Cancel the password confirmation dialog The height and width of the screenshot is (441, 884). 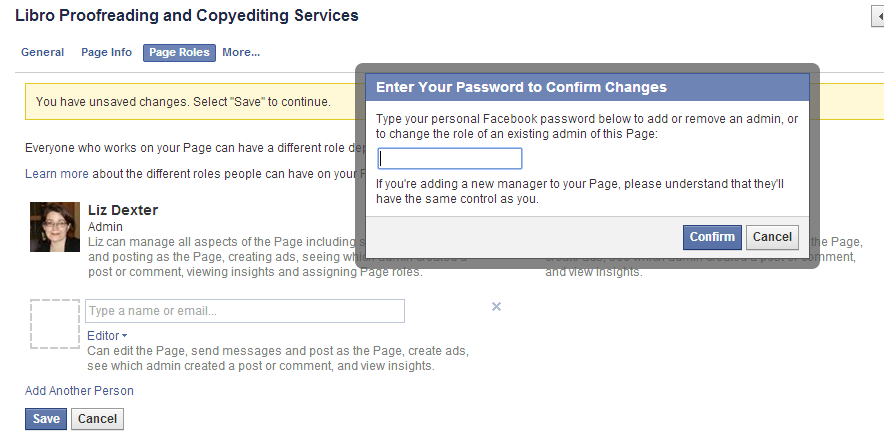pos(772,237)
